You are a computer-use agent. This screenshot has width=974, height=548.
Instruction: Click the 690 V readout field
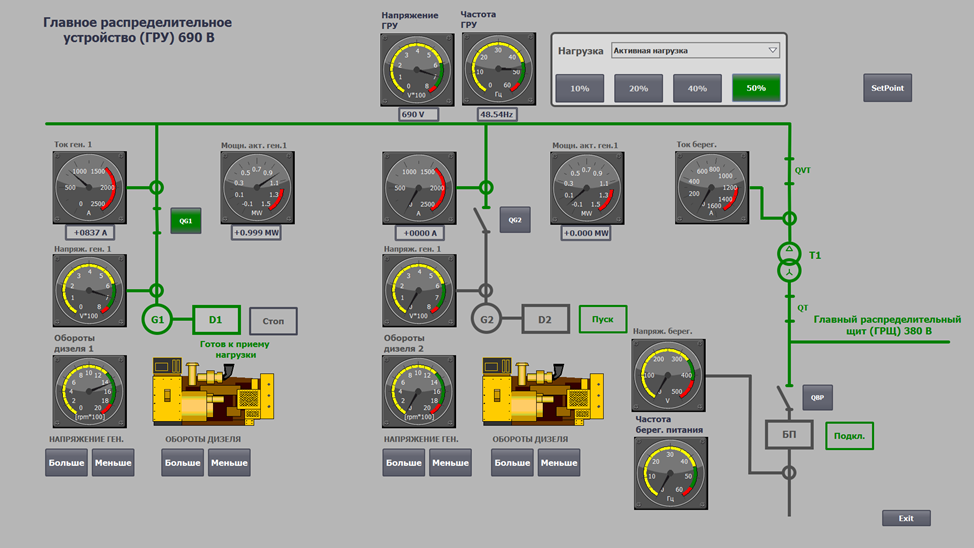[417, 114]
